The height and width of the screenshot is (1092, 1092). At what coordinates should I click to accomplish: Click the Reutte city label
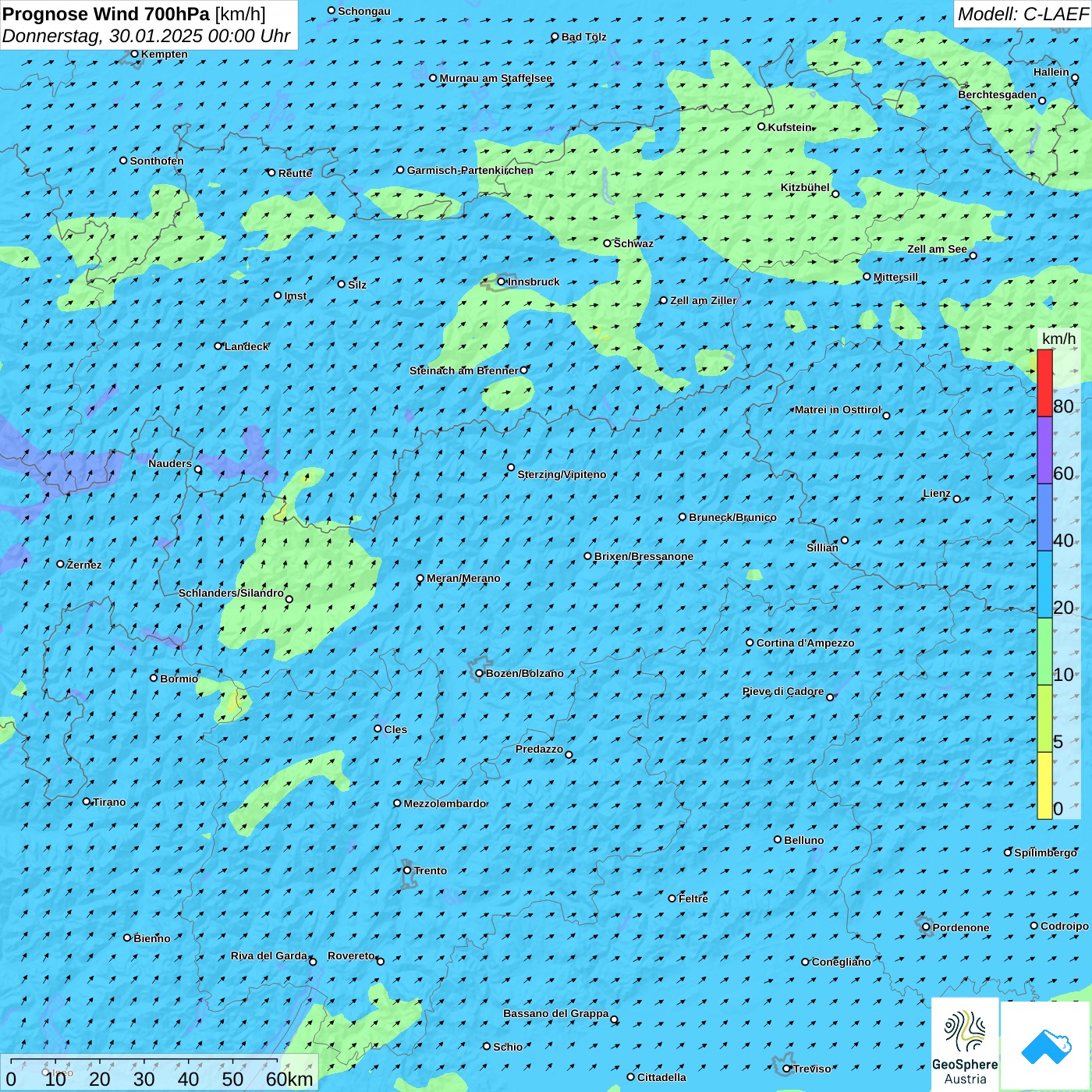coord(295,173)
